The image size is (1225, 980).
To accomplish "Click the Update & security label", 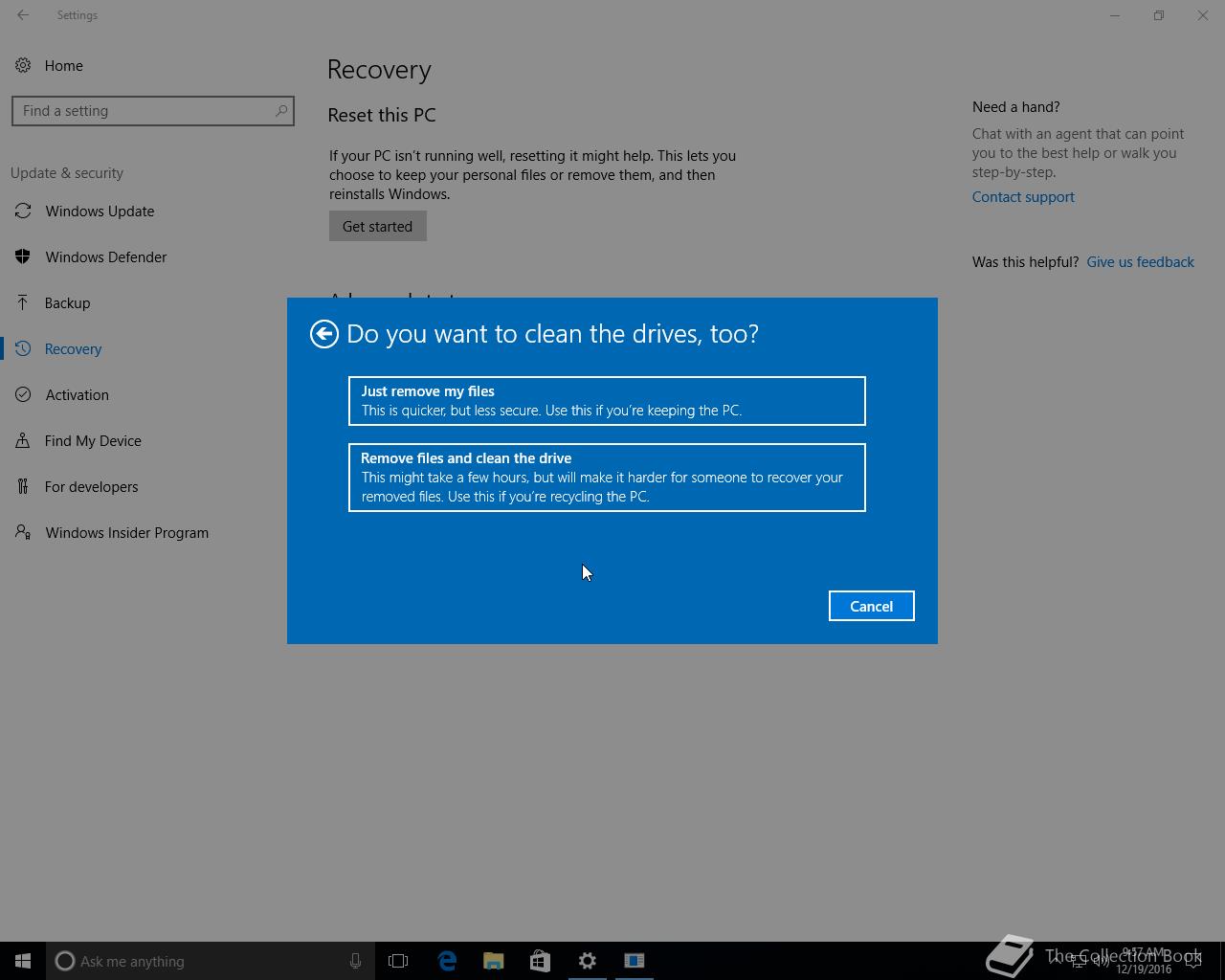I will (x=67, y=173).
